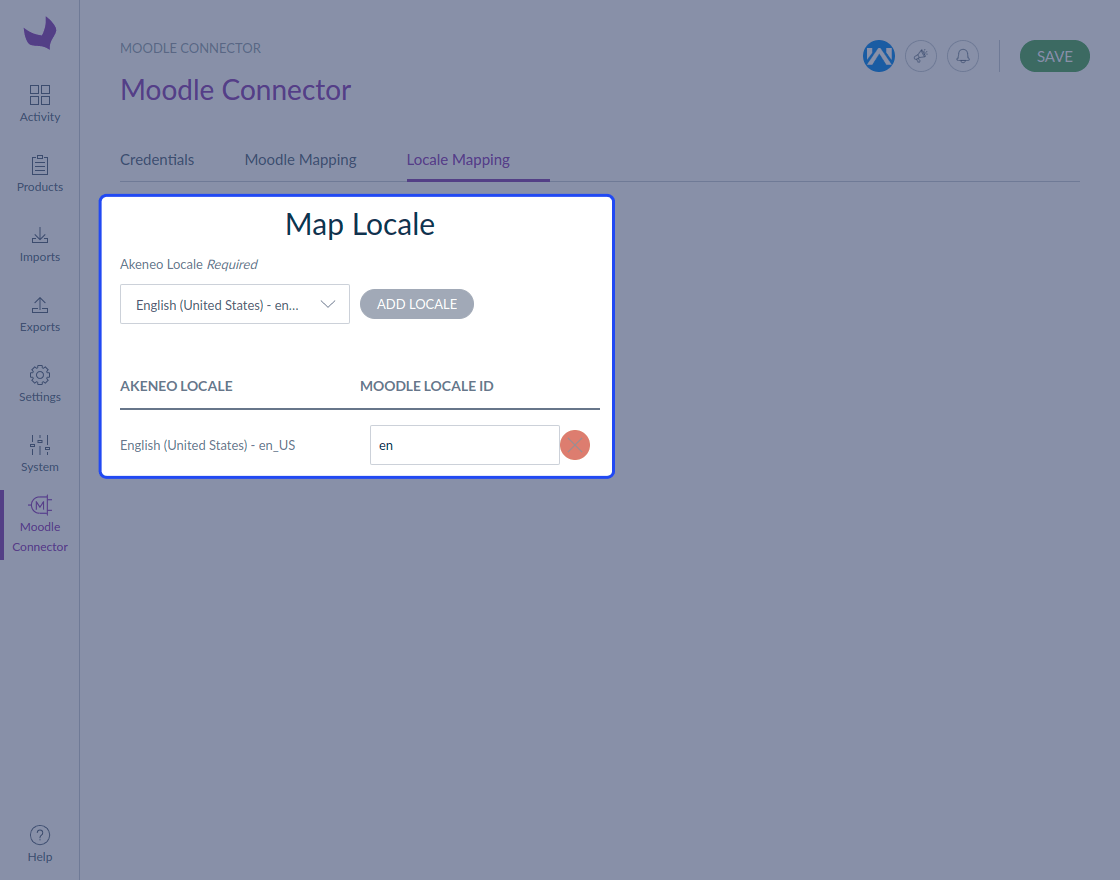Click the MOODLE CONNECTOR breadcrumb
Image resolution: width=1120 pixels, height=880 pixels.
click(191, 49)
